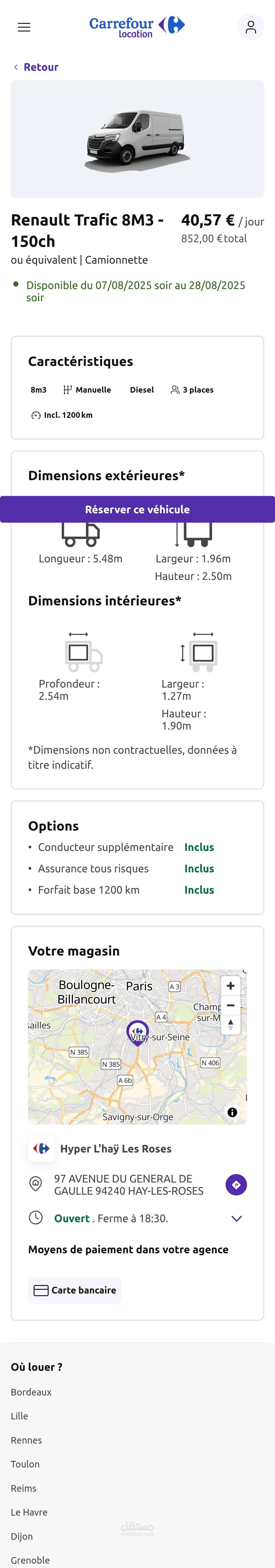The image size is (275, 1568).
Task: Open directions to the Hay-les-Roses store
Action: pos(236,1185)
